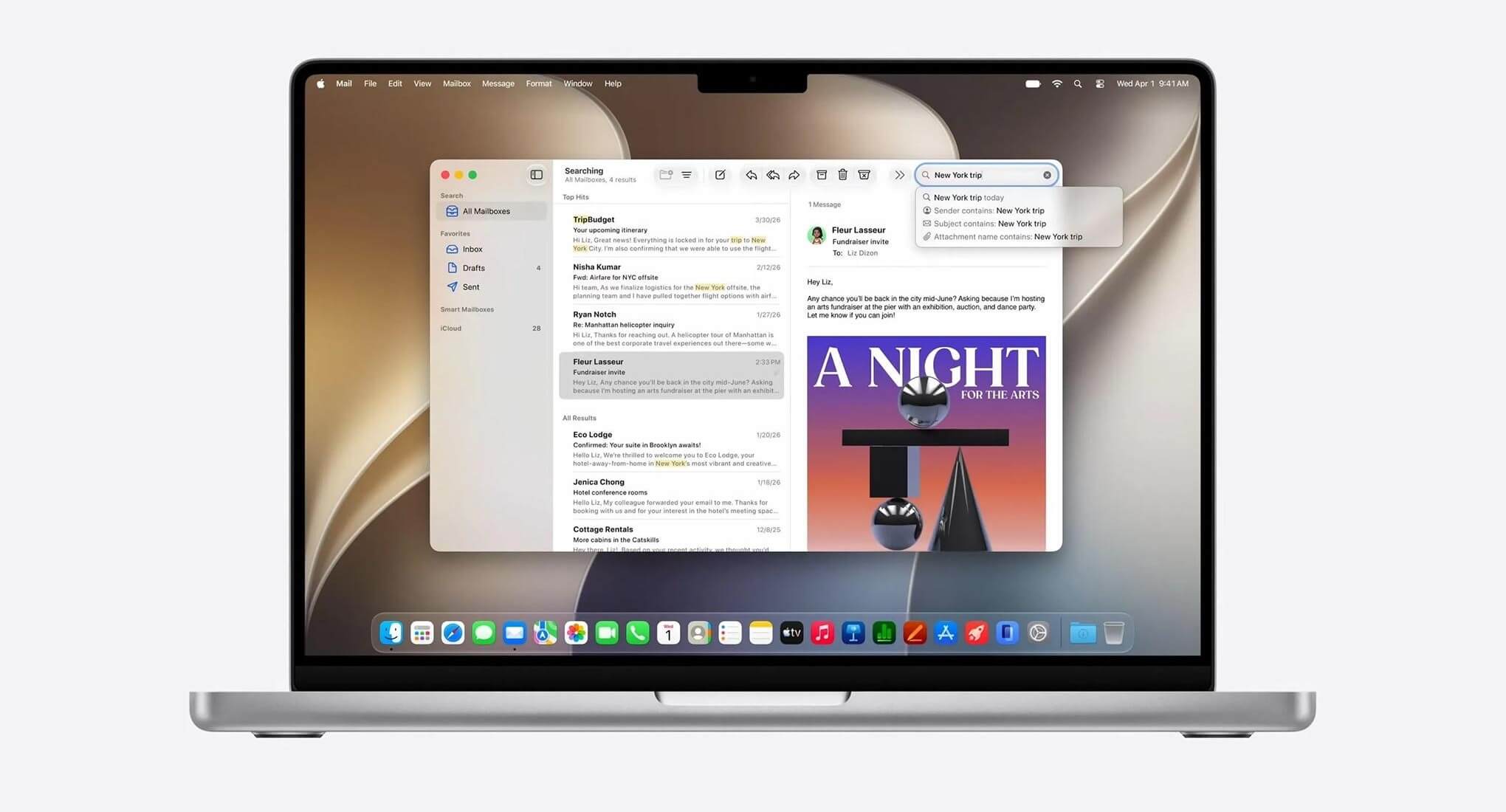
Task: Choose 'Subject contains: New York trip' suggestion
Action: point(1019,224)
